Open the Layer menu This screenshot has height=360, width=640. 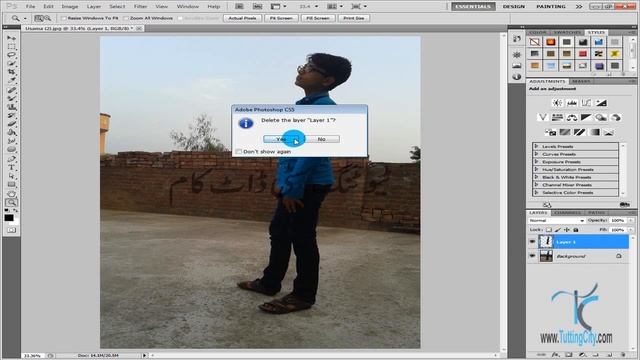point(93,7)
